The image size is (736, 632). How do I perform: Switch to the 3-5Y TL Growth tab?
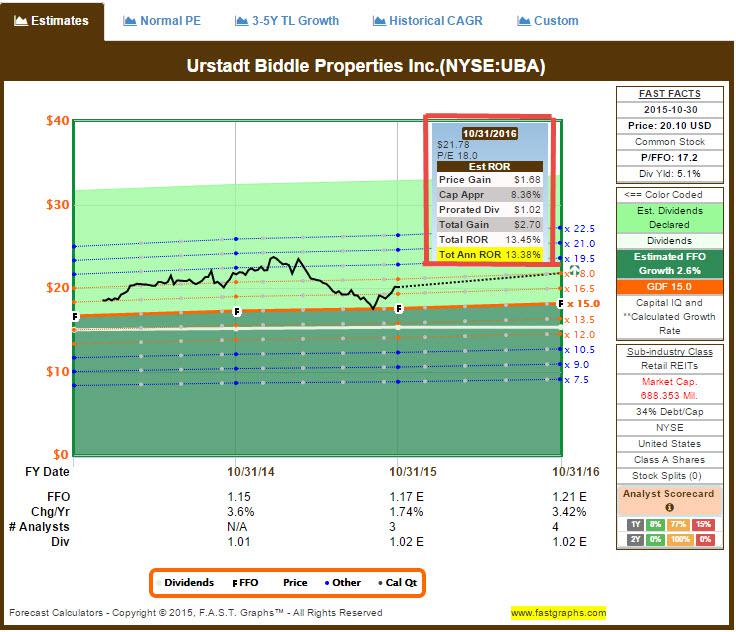286,21
